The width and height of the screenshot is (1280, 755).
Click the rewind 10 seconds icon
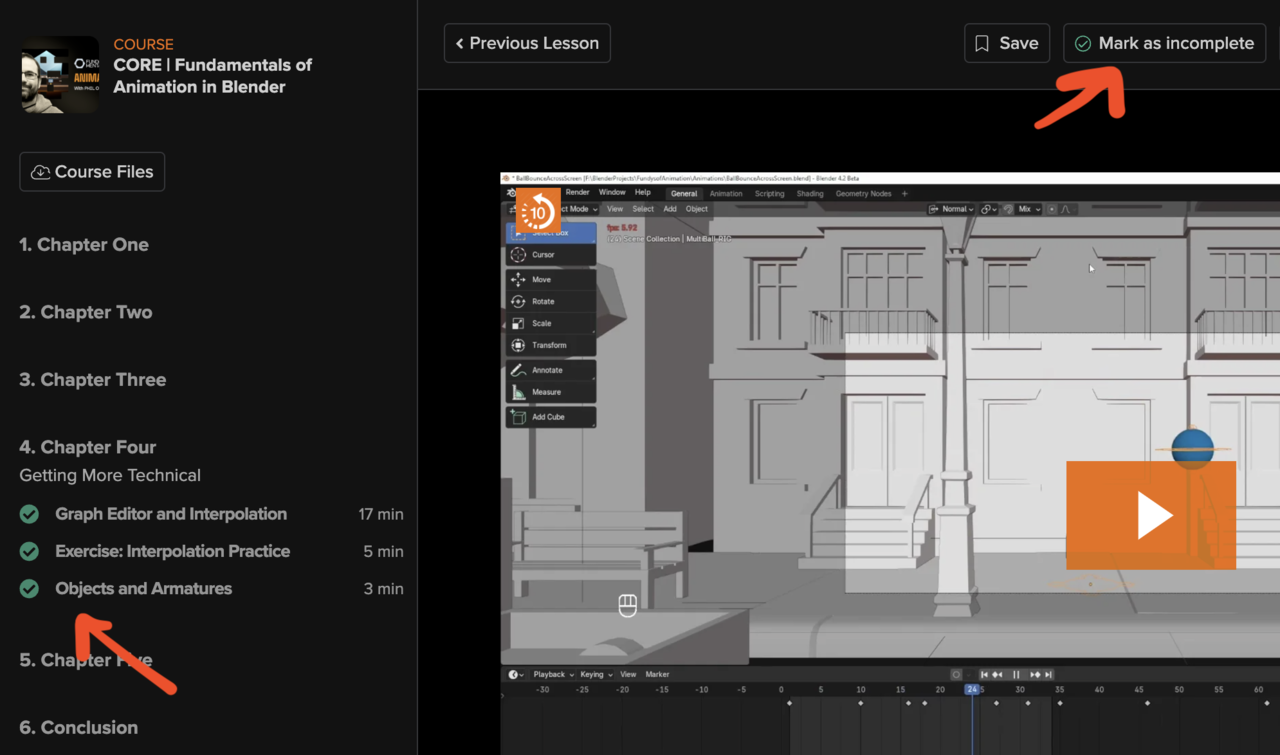tap(537, 211)
